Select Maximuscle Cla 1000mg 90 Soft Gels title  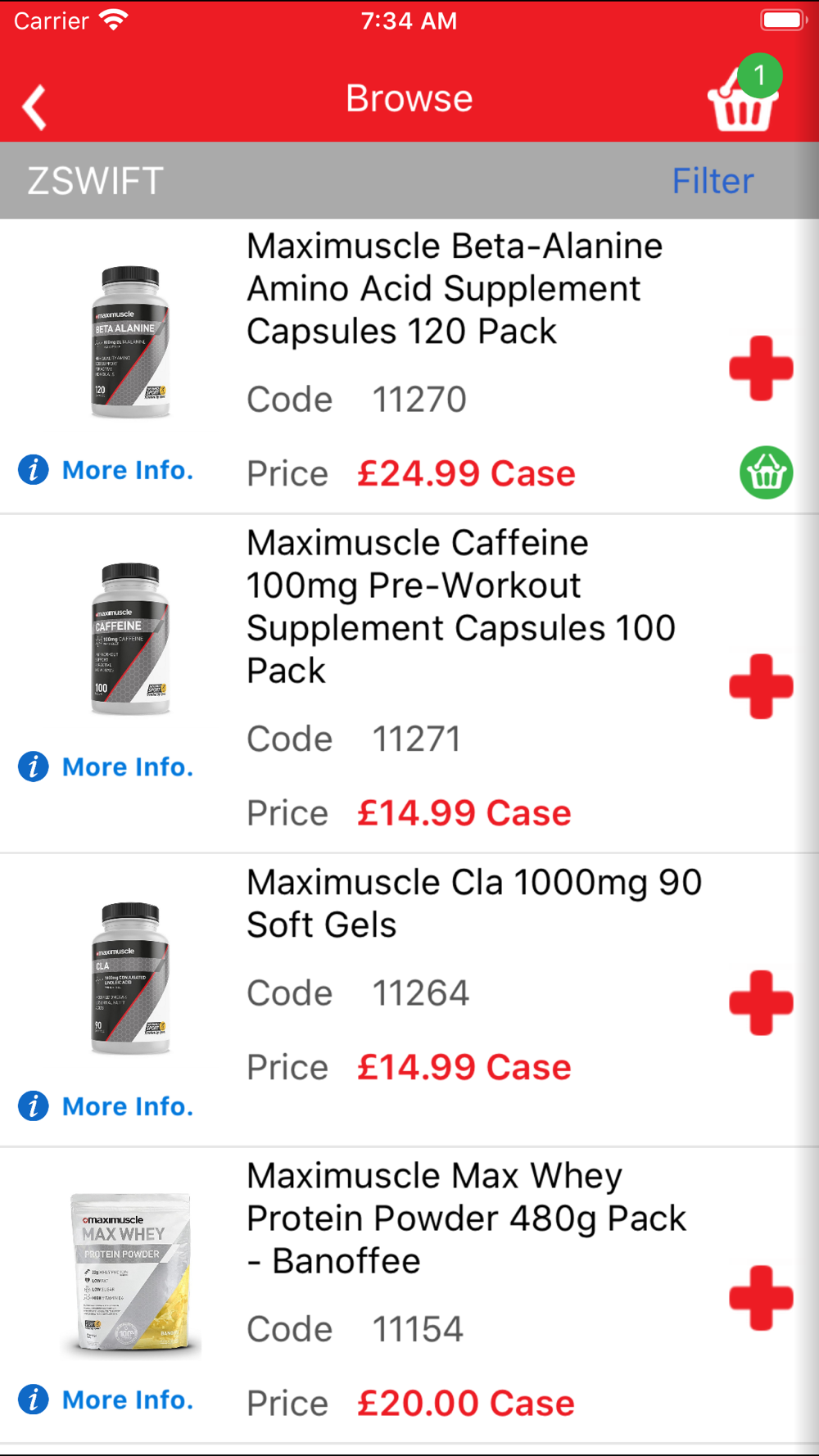[474, 903]
